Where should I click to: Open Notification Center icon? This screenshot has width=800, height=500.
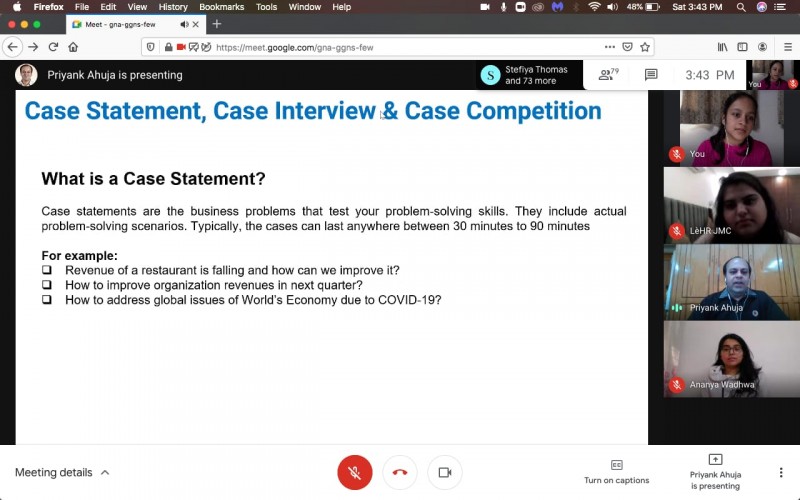780,7
